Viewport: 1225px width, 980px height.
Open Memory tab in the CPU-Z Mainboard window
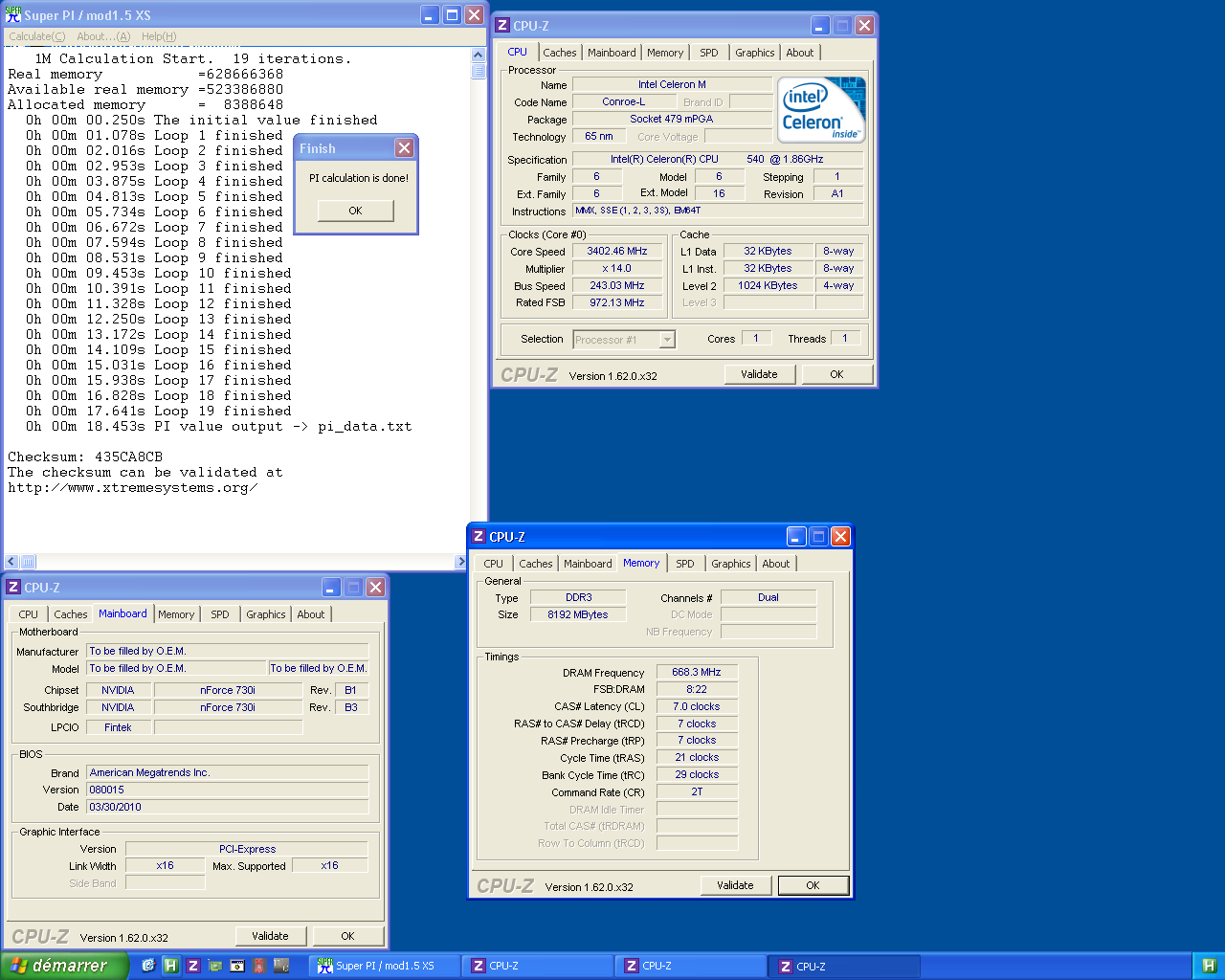[x=176, y=614]
